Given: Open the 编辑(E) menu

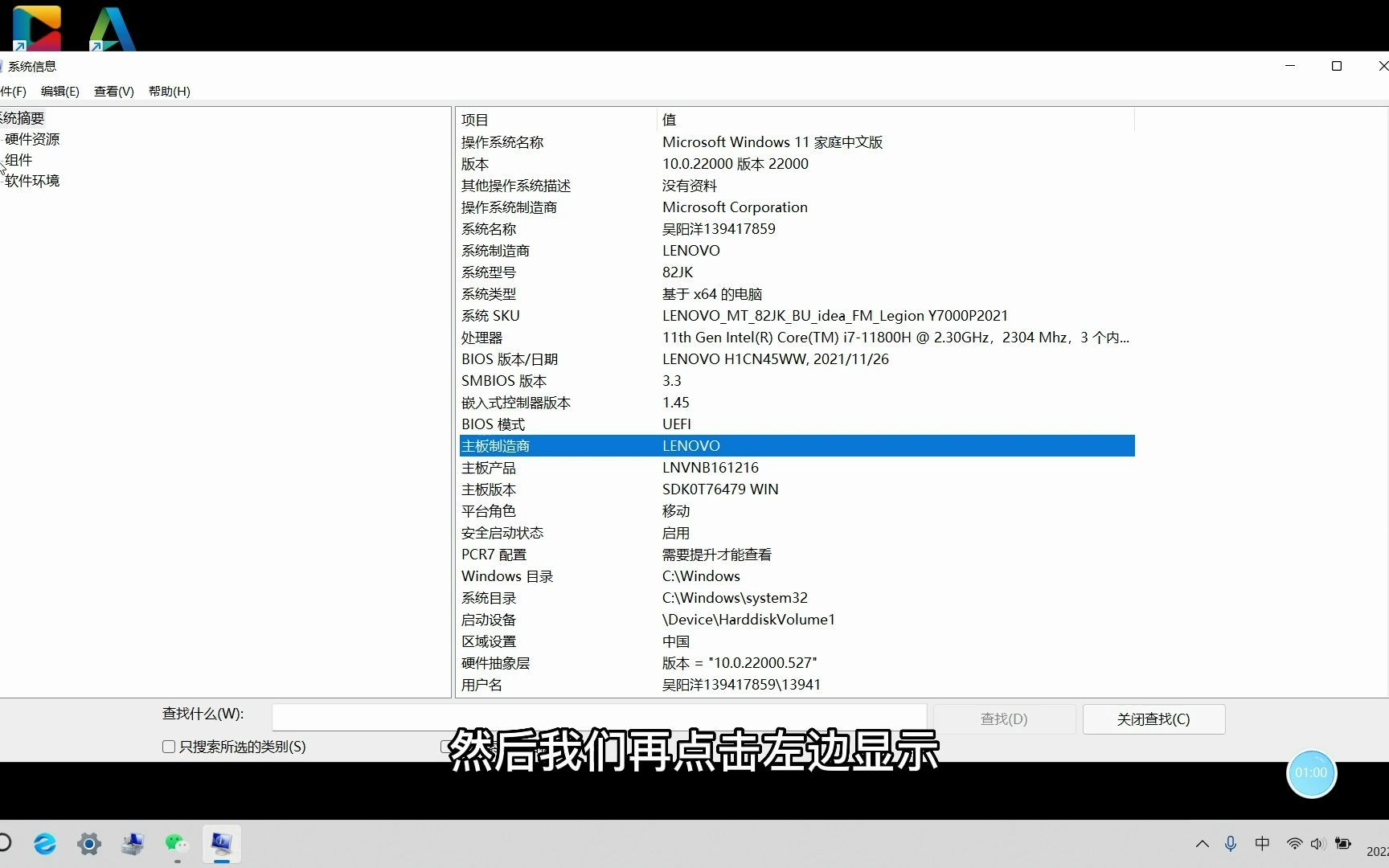Looking at the screenshot, I should (60, 91).
